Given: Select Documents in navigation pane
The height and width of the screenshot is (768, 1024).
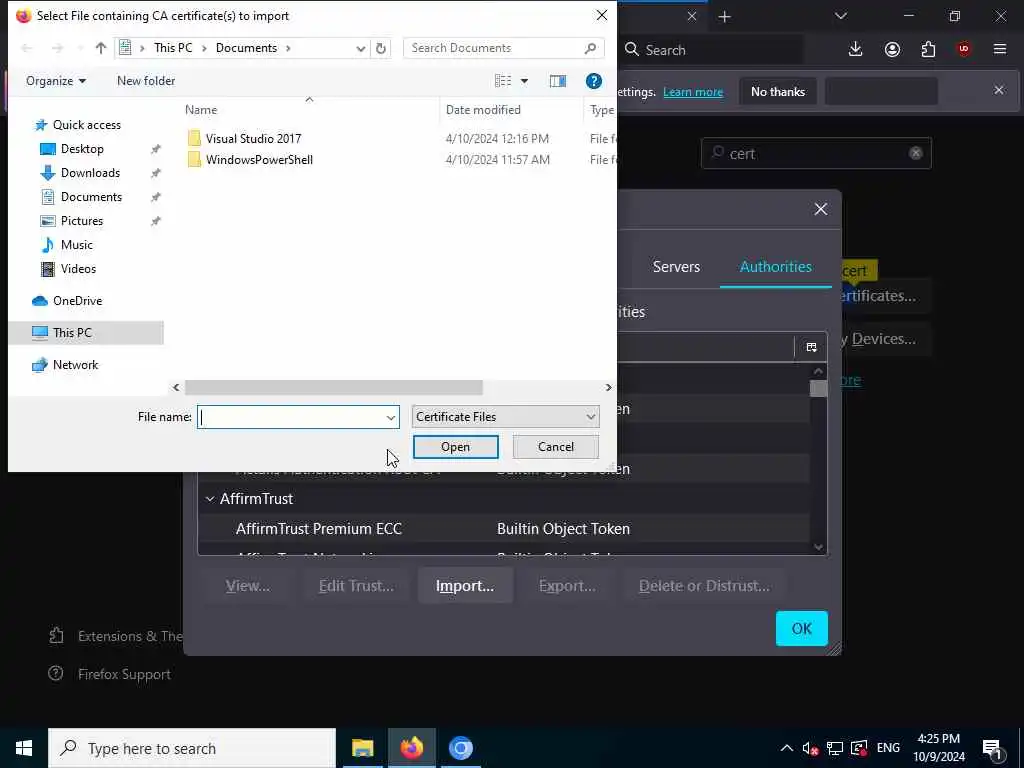Looking at the screenshot, I should click(x=91, y=197).
